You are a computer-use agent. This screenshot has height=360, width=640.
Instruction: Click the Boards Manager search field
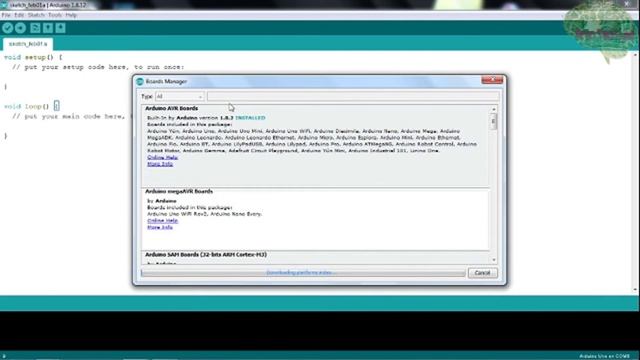(353, 96)
